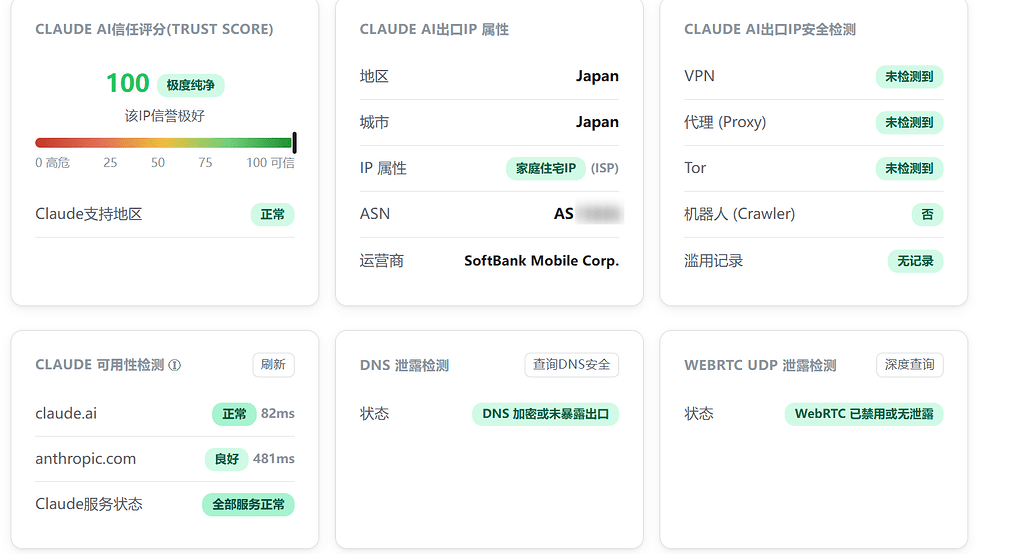
Task: Click the 运营商 label
Action: [381, 261]
